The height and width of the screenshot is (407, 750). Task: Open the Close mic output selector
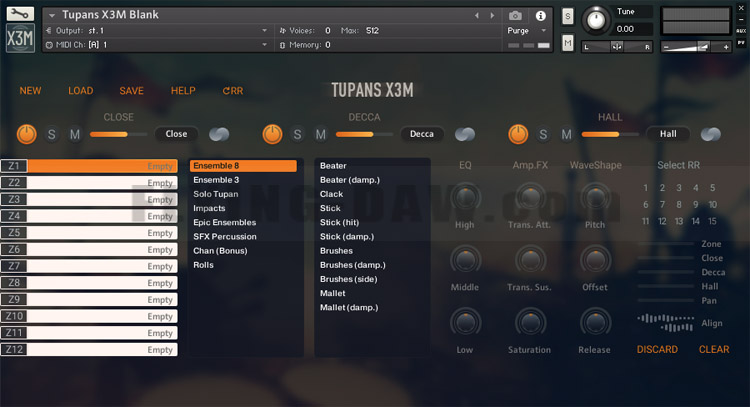coord(176,134)
